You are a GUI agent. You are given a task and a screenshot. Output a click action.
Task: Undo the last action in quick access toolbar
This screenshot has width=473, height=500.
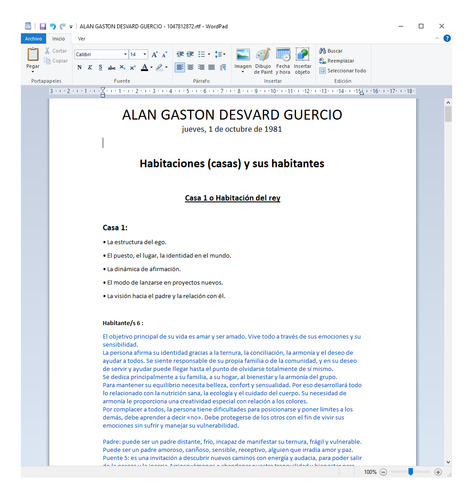coord(53,26)
